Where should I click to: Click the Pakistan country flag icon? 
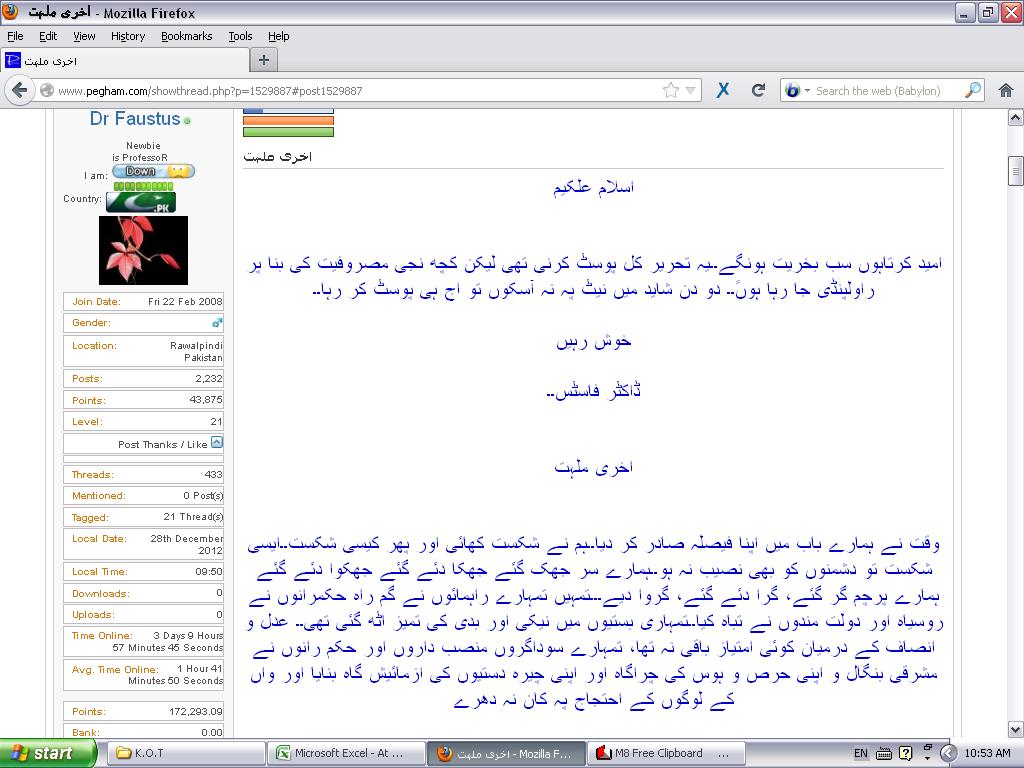coord(141,202)
